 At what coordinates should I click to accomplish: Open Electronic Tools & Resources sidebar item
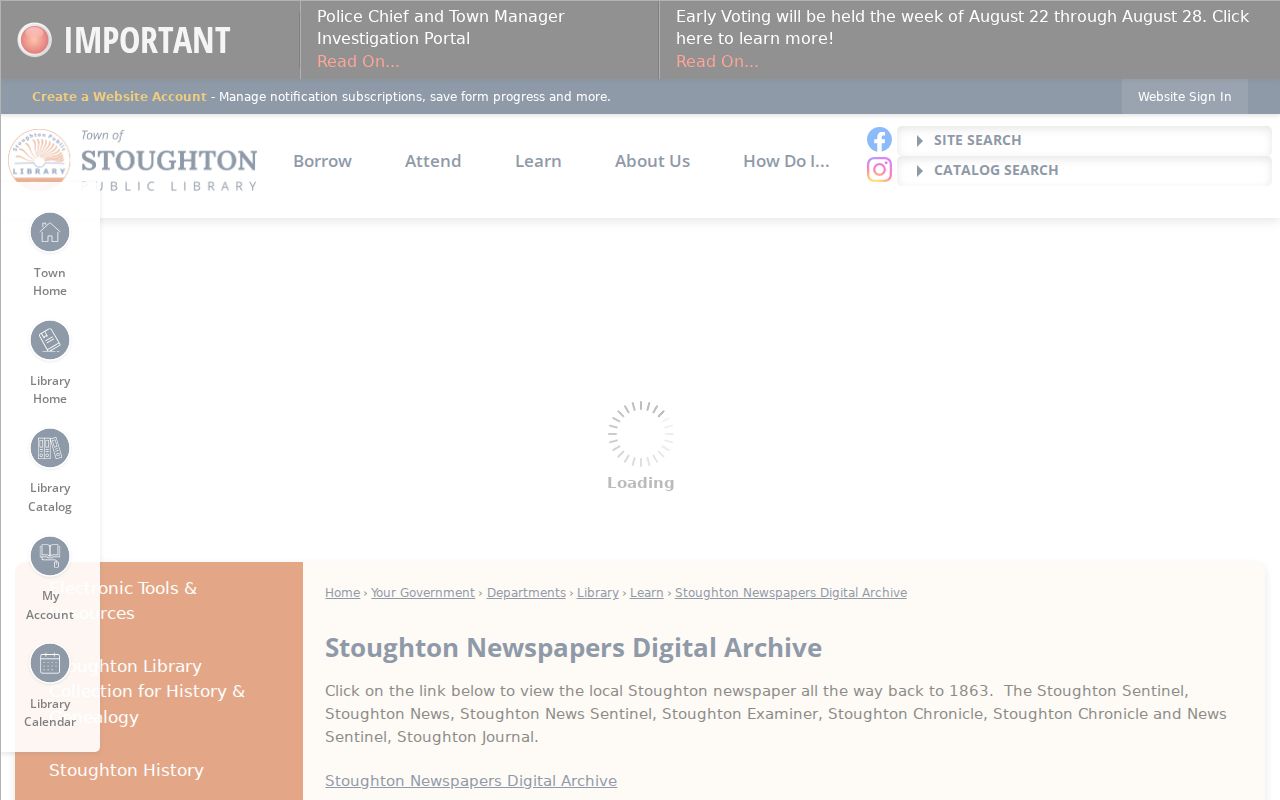pyautogui.click(x=123, y=600)
